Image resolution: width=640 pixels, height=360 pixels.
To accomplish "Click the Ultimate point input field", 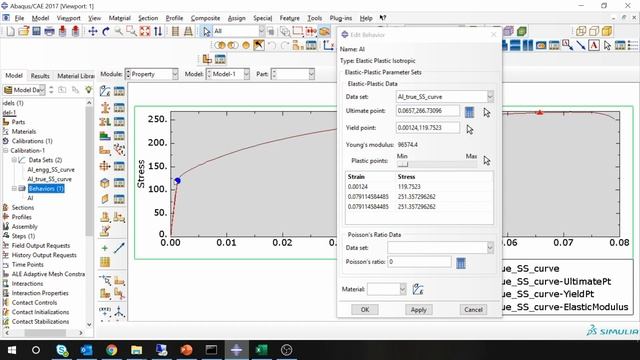I will point(428,111).
